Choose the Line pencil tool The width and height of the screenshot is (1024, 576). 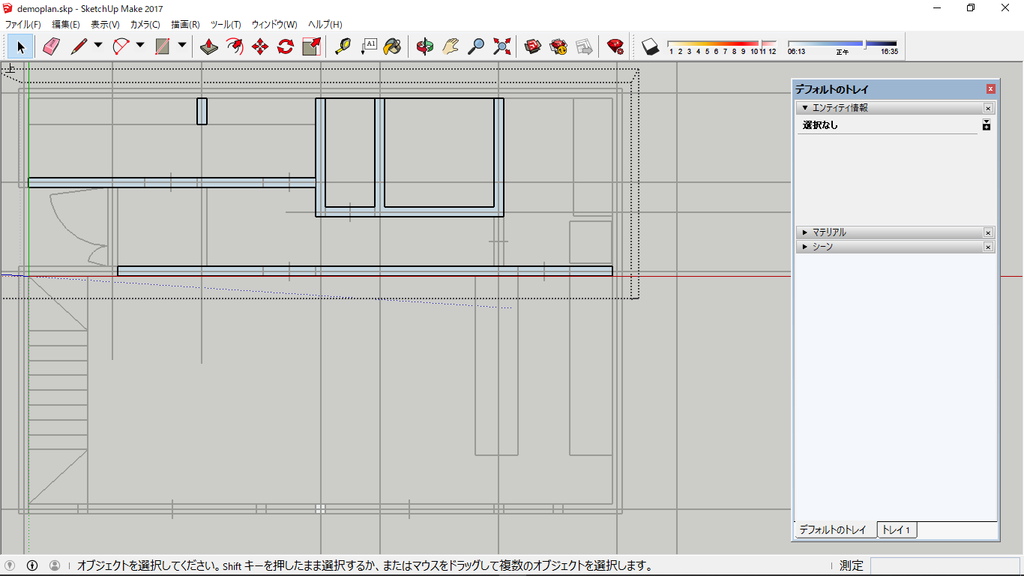pyautogui.click(x=79, y=46)
